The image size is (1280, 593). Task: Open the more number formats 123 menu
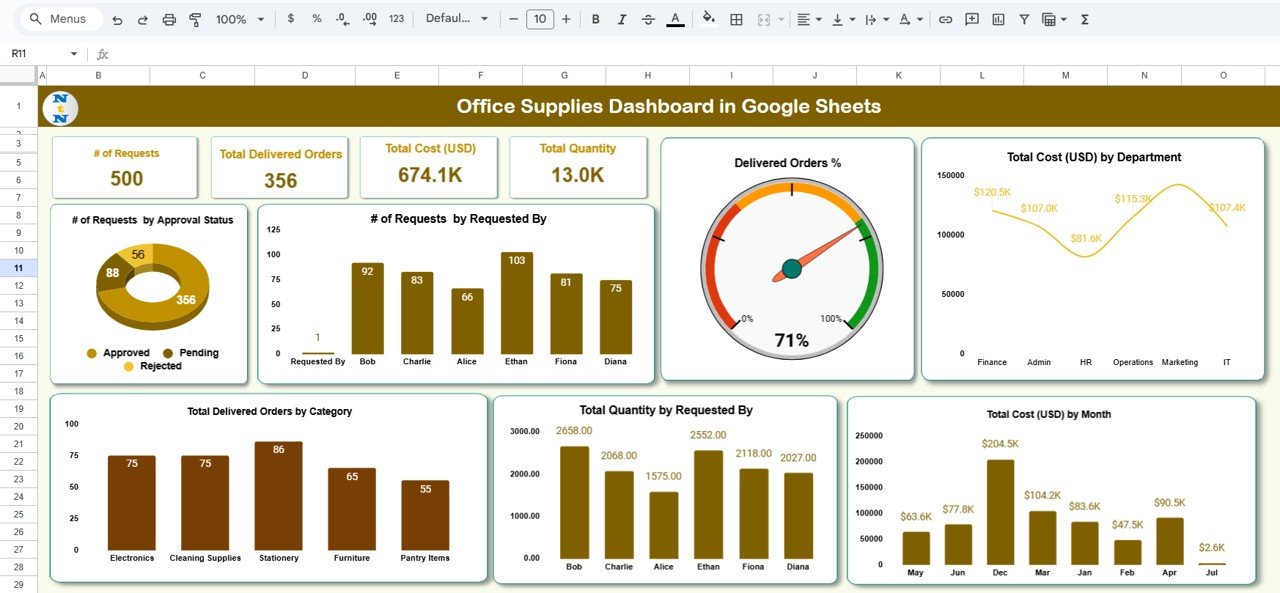click(x=396, y=19)
